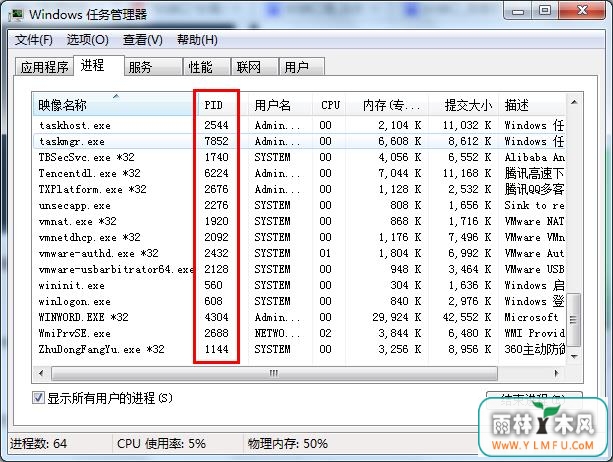Viewport: 613px width, 462px height.
Task: Sort by 映像名称 column header
Action: 116,105
